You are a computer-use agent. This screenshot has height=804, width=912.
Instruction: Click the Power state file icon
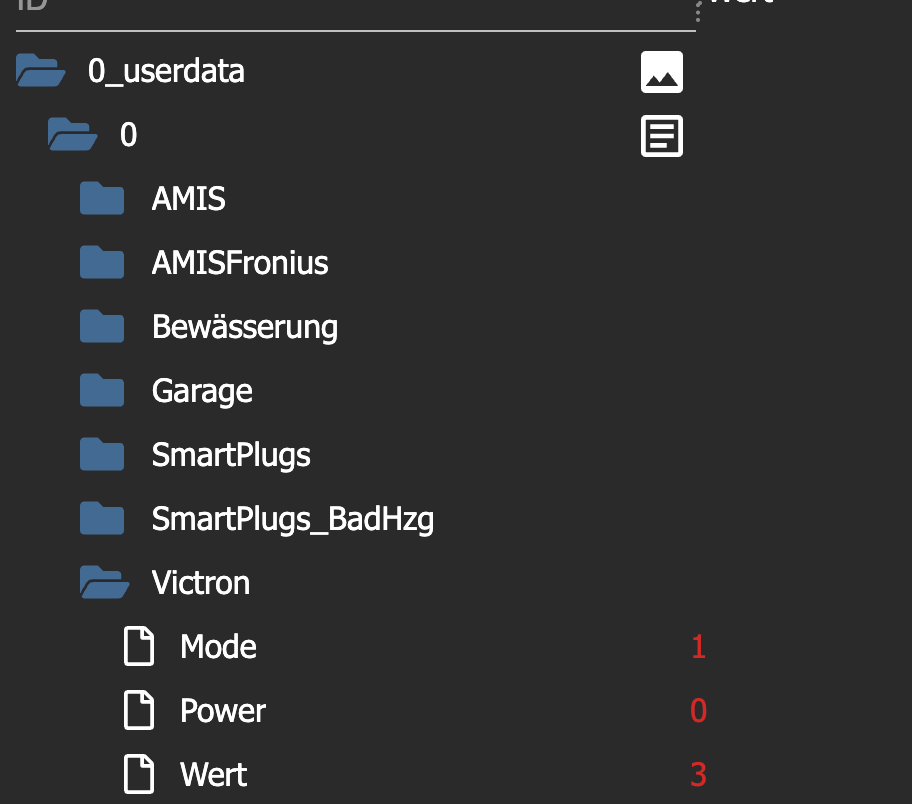coord(139,710)
